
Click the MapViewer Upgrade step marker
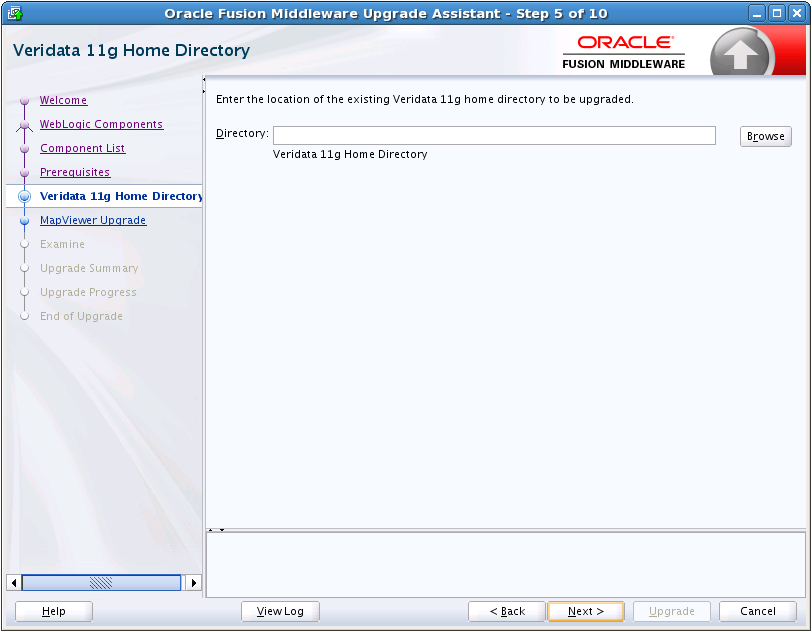[24, 221]
